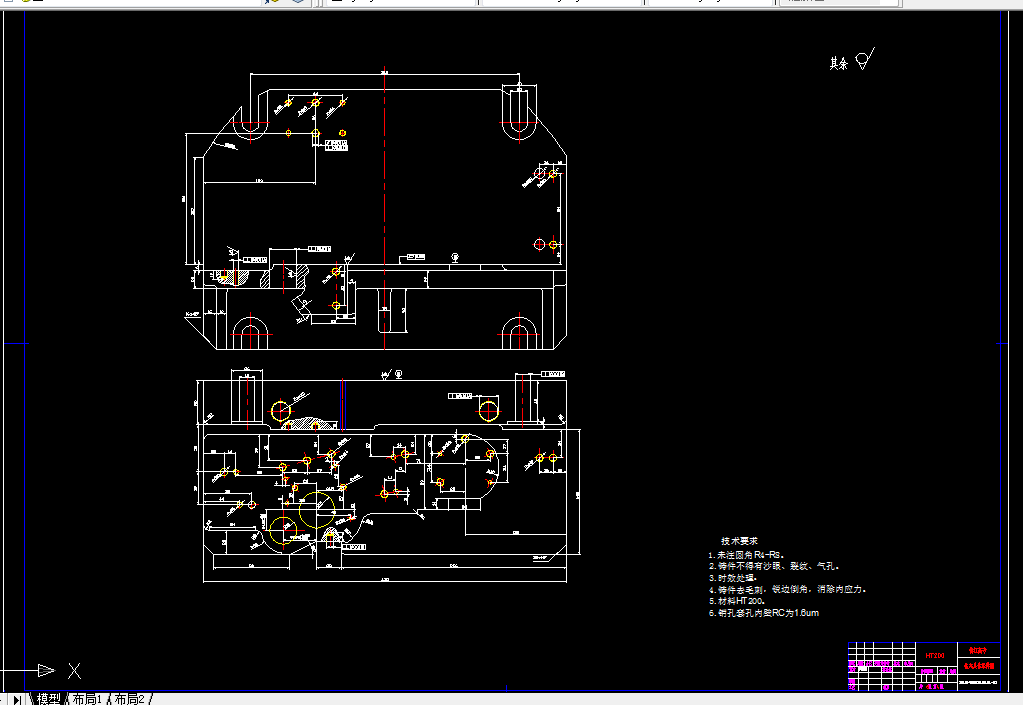
Task: Select the surface roughness symbol beside 其余
Action: (864, 59)
